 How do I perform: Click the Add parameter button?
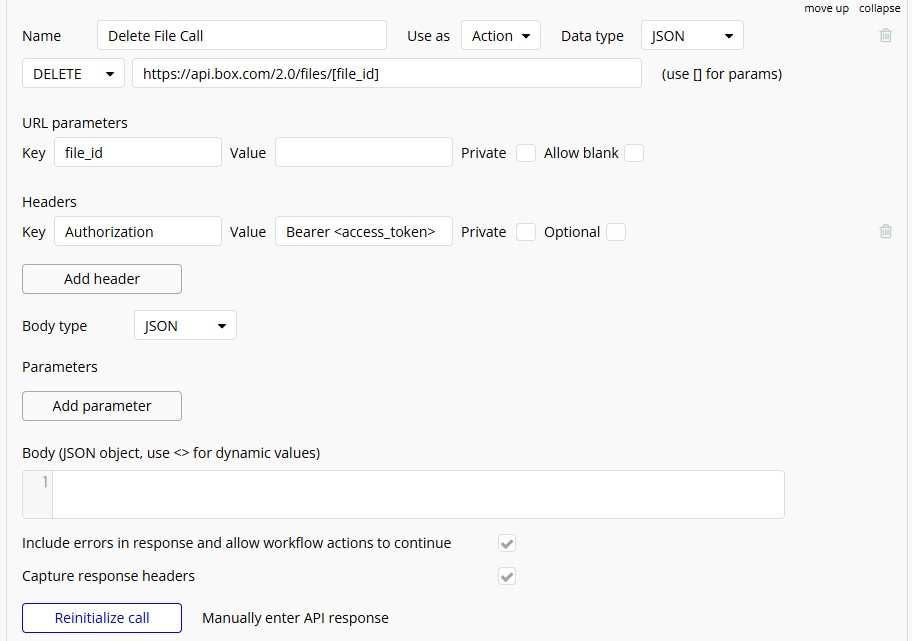[x=102, y=405]
